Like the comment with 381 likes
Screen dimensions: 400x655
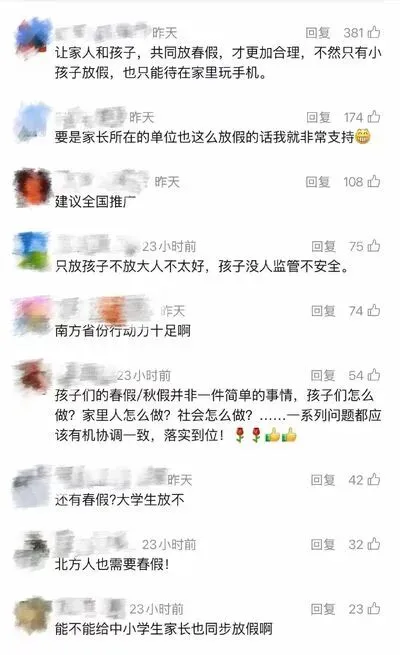point(374,32)
